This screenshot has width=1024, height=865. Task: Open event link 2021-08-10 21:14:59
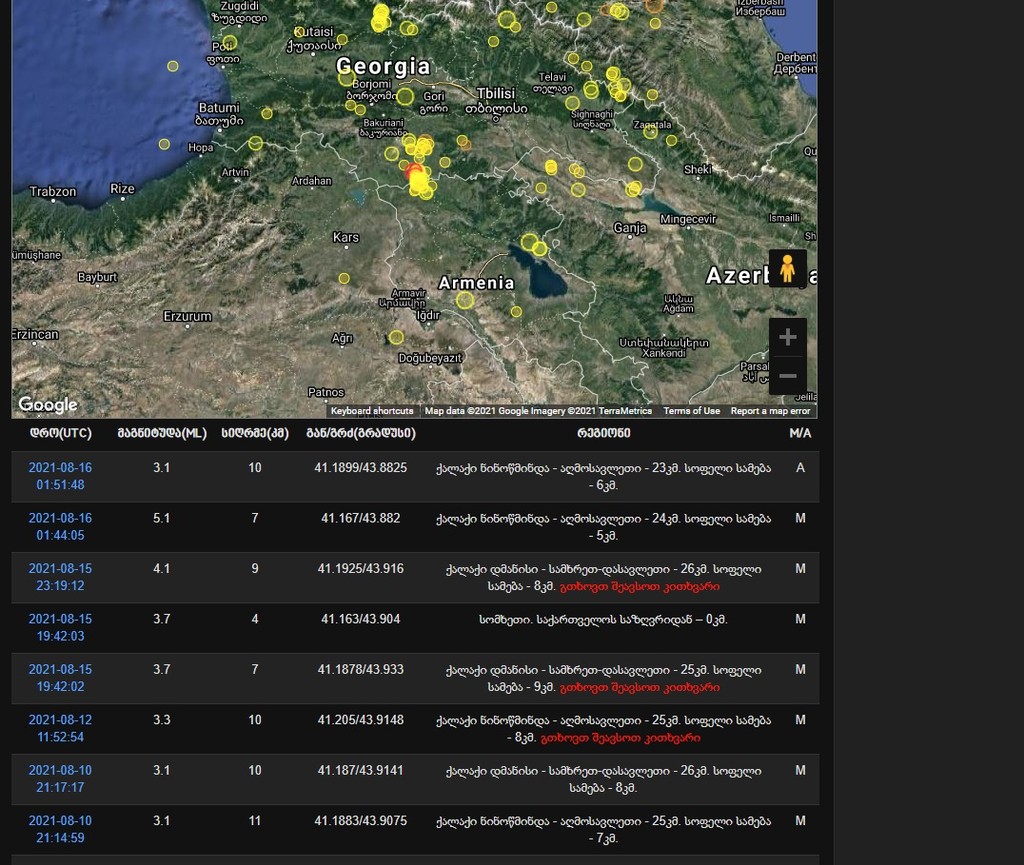60,829
